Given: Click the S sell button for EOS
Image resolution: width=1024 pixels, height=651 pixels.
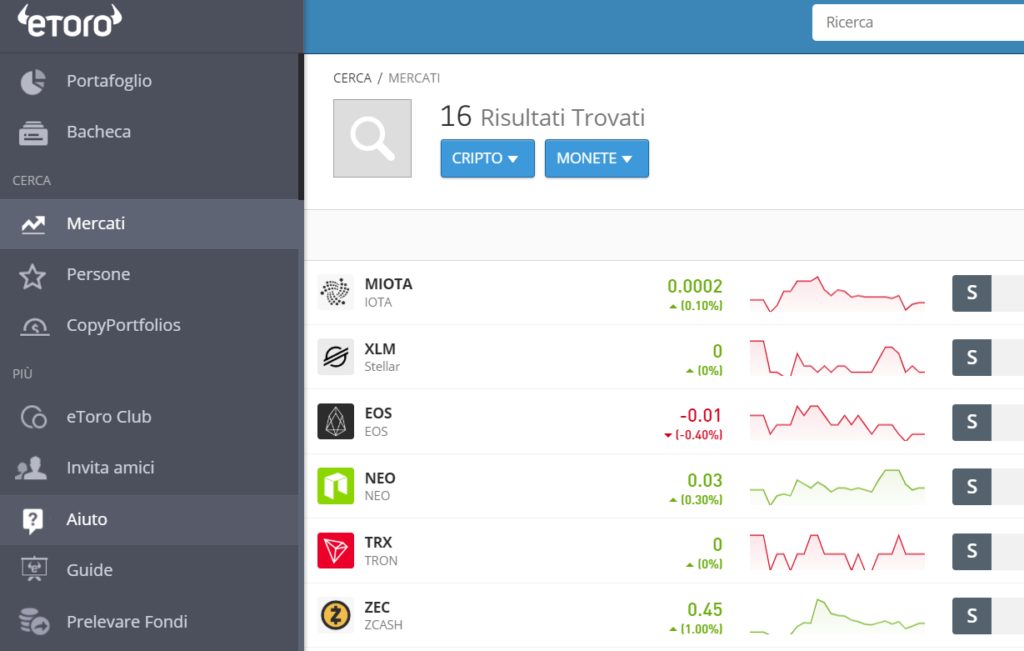Looking at the screenshot, I should coord(972,422).
